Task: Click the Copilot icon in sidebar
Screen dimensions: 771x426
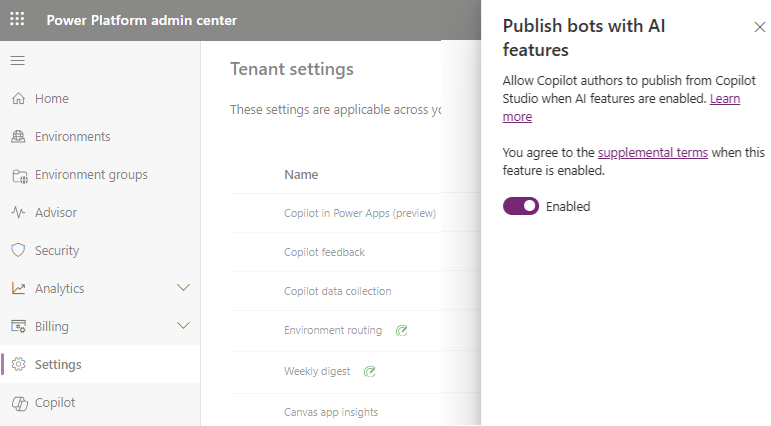Action: click(x=18, y=403)
